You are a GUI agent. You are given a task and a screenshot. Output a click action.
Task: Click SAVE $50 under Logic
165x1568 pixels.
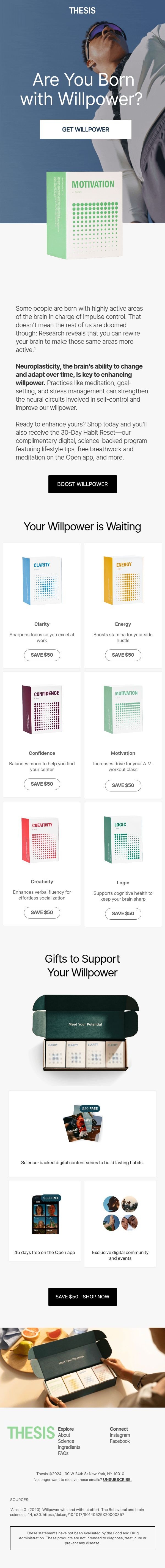click(x=123, y=914)
